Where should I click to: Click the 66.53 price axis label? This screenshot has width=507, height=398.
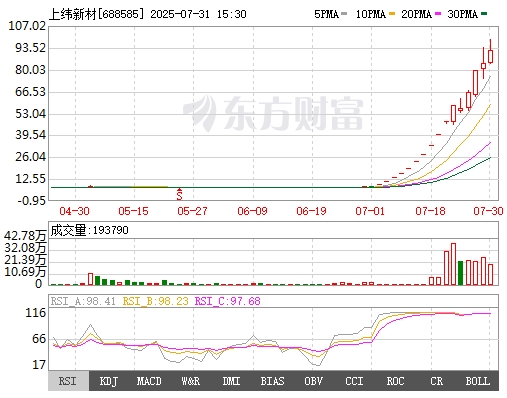click(x=30, y=92)
